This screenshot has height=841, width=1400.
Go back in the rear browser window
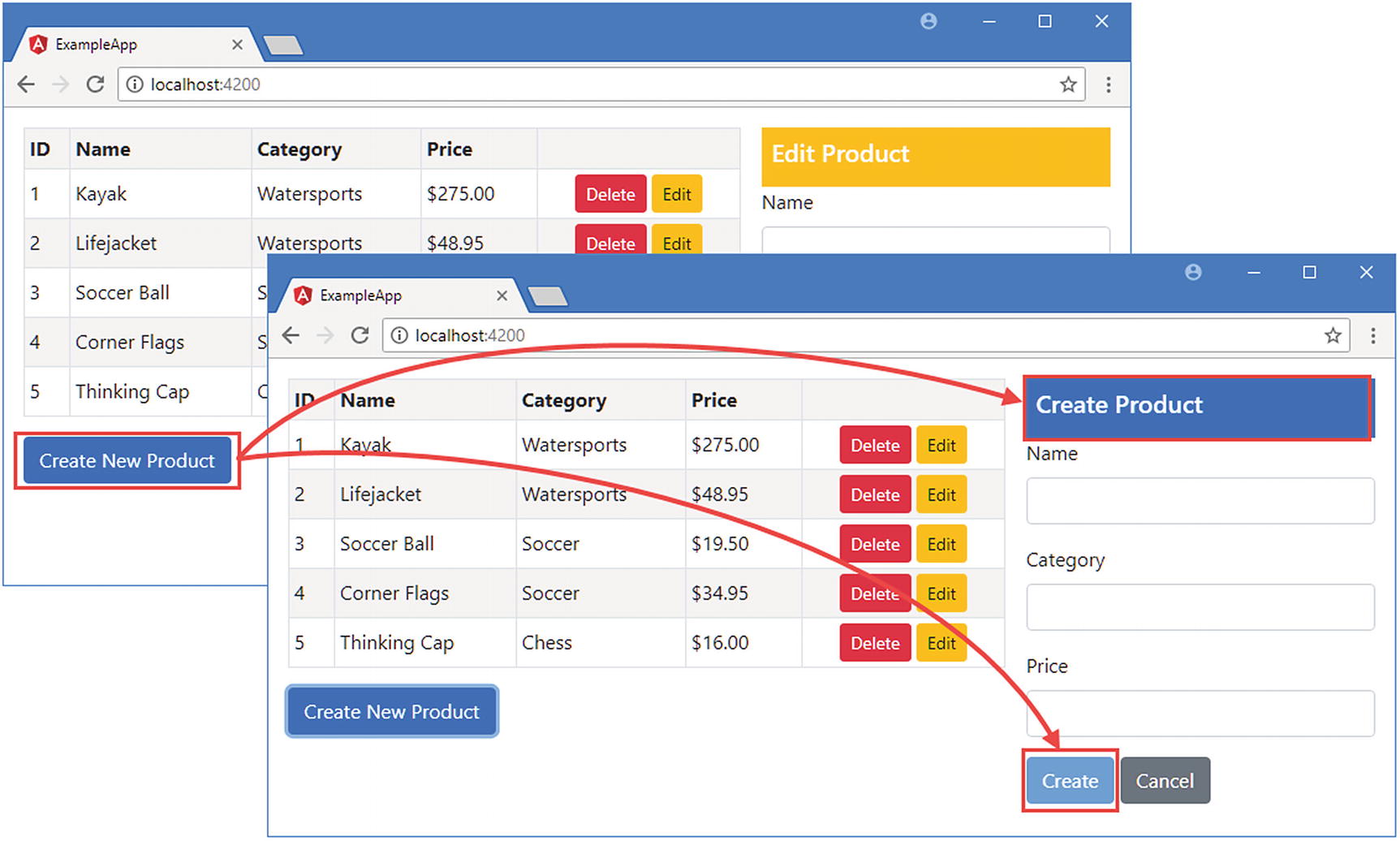pyautogui.click(x=26, y=84)
